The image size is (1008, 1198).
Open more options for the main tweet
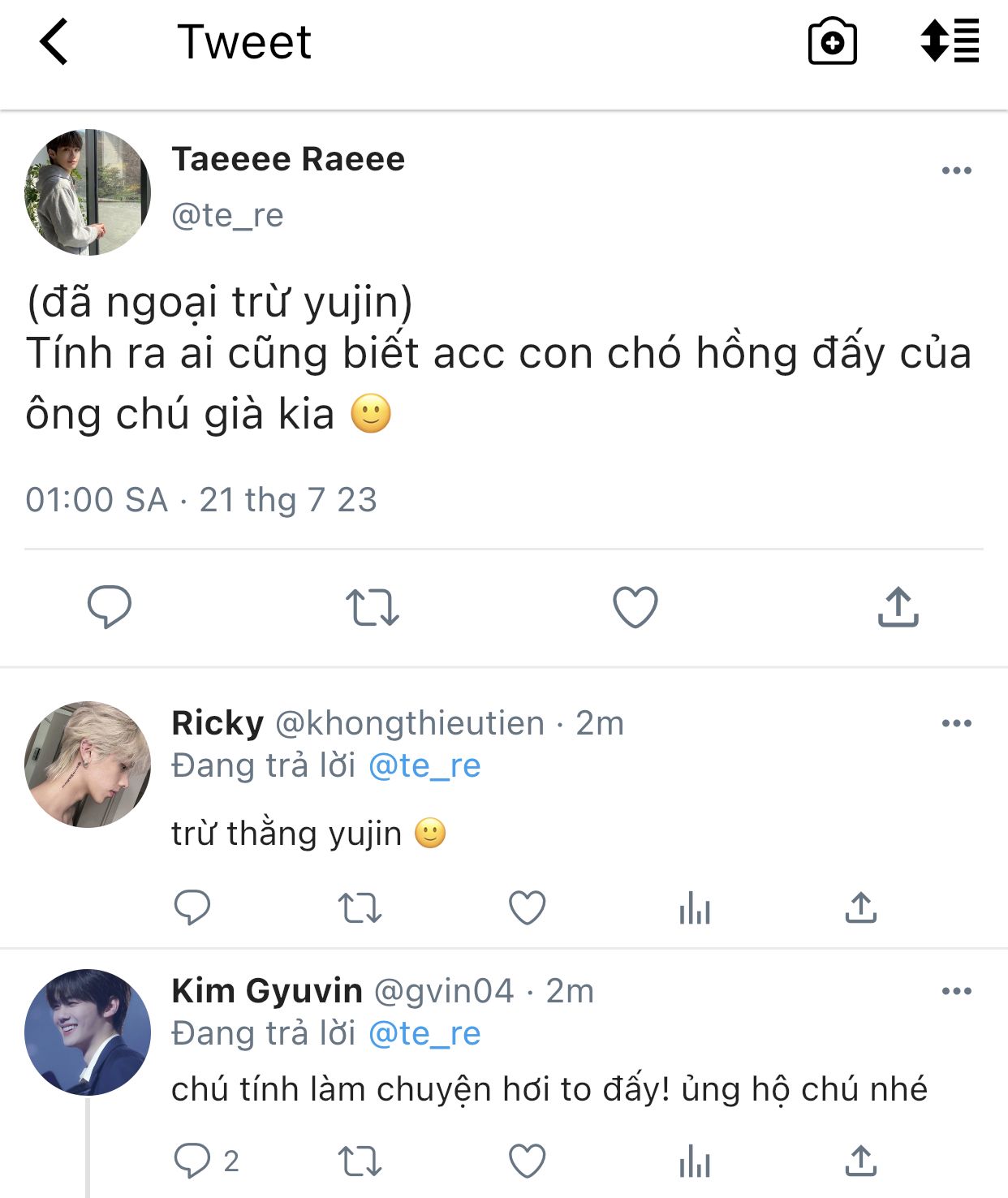tap(956, 170)
